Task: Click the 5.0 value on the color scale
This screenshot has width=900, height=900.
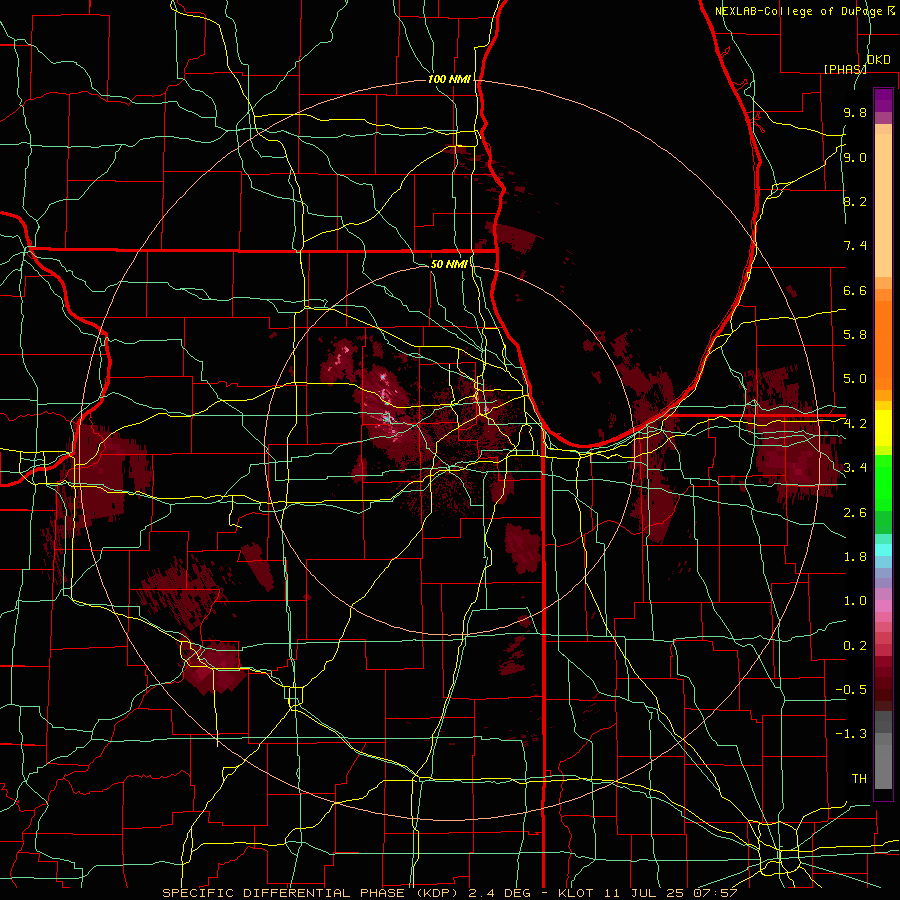Action: (855, 379)
